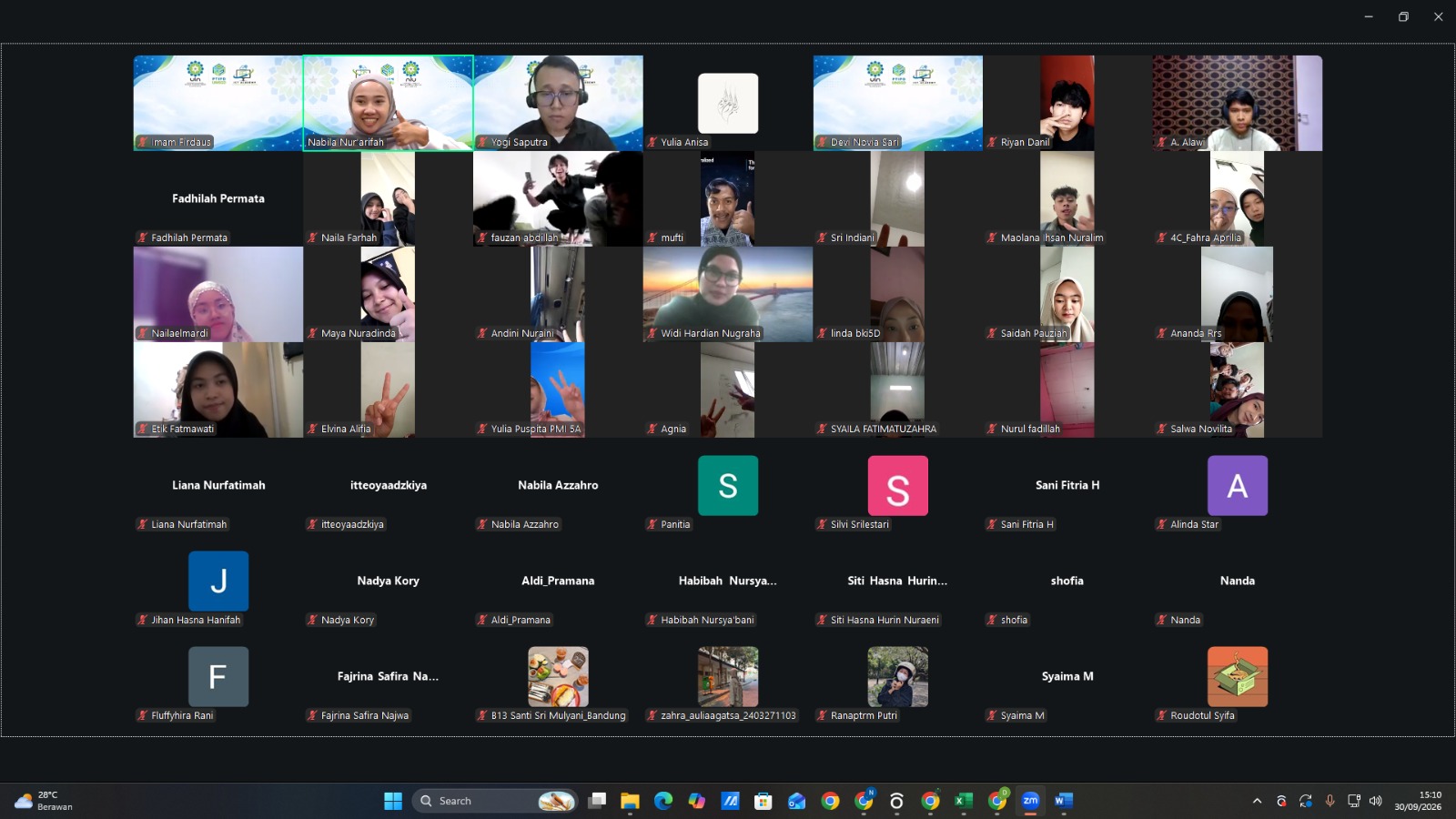Toggle the microphone icon in the system tray
Screen dimensions: 1456x819
click(1330, 801)
